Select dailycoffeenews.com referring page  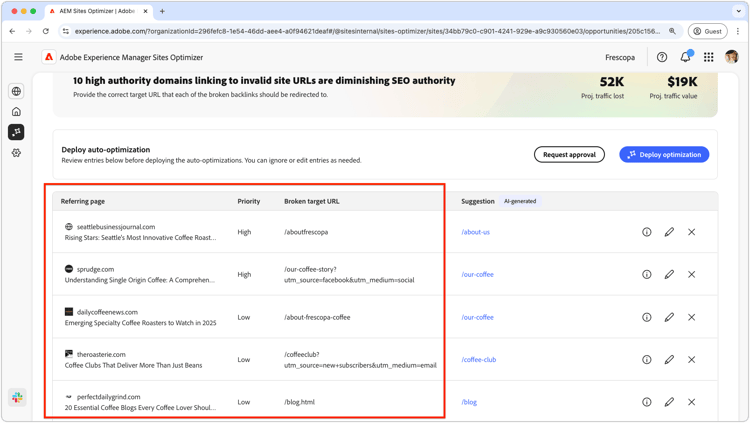(x=107, y=312)
